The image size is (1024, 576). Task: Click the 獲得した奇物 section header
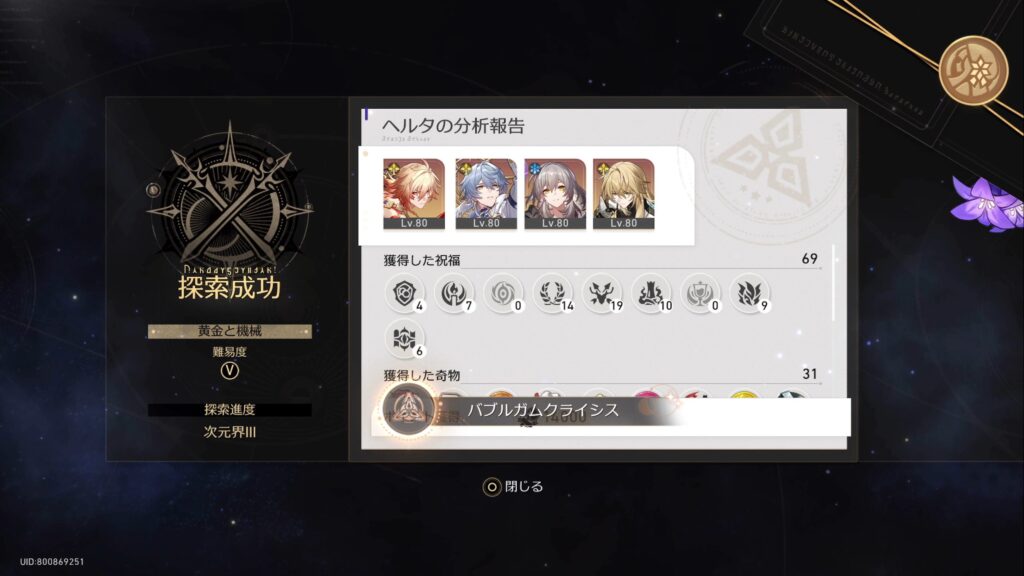point(422,376)
